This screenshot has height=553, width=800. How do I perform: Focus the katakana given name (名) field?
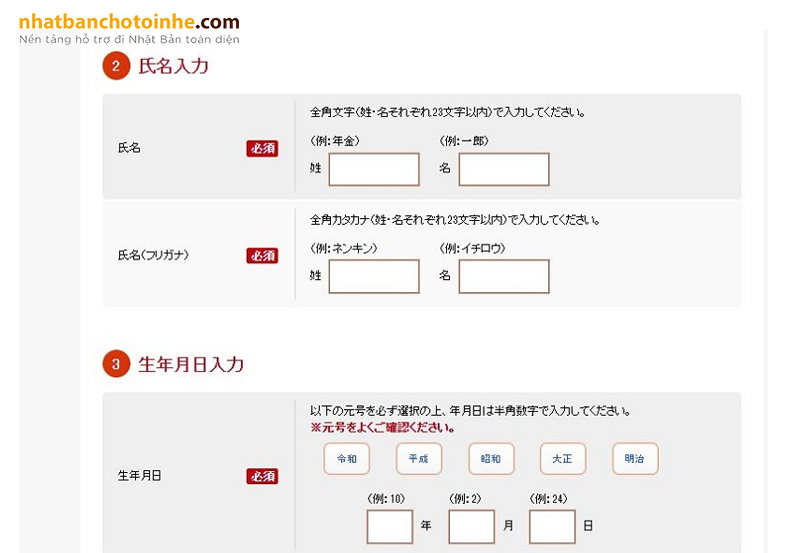tap(504, 276)
